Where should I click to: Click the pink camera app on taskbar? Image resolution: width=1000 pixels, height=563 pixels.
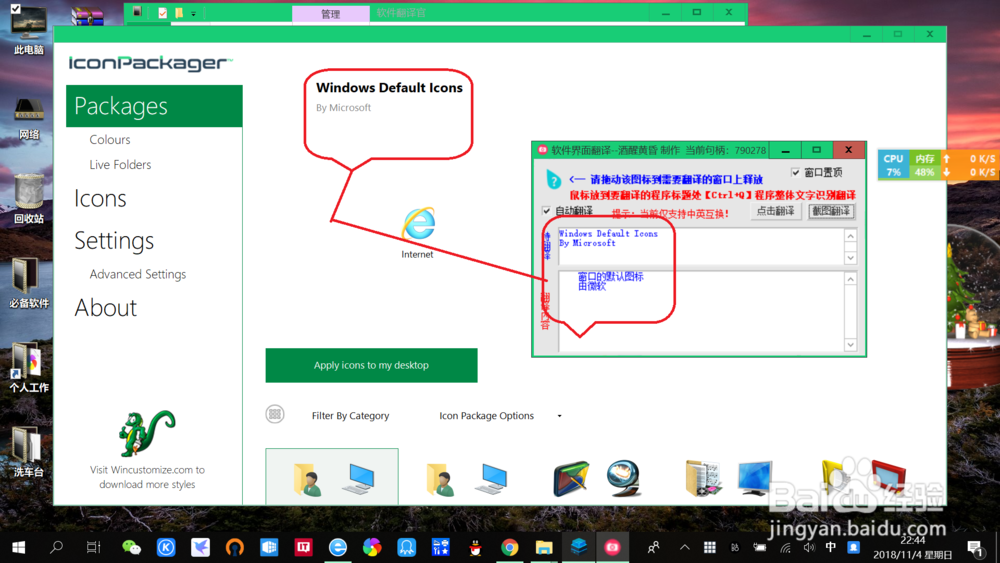(x=612, y=547)
